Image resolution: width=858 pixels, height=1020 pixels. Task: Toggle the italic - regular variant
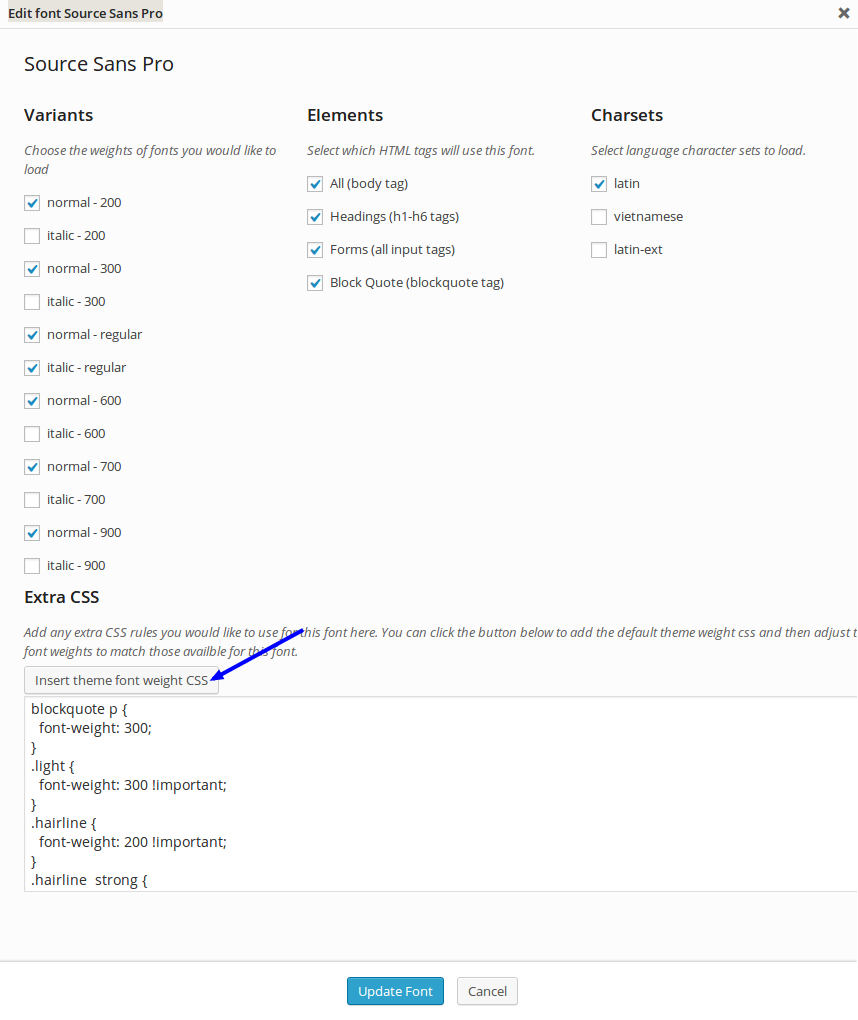pos(32,368)
